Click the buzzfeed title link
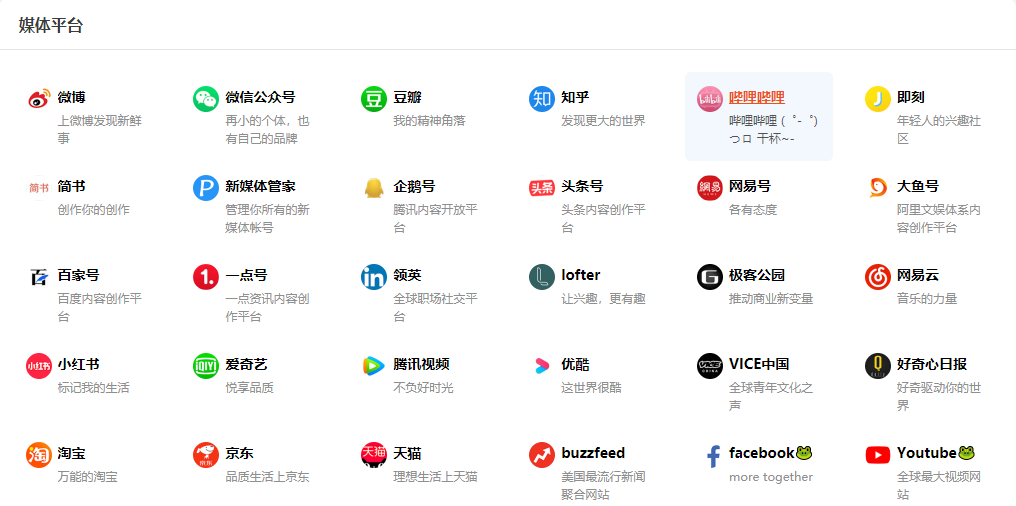1016x506 pixels. [x=593, y=453]
